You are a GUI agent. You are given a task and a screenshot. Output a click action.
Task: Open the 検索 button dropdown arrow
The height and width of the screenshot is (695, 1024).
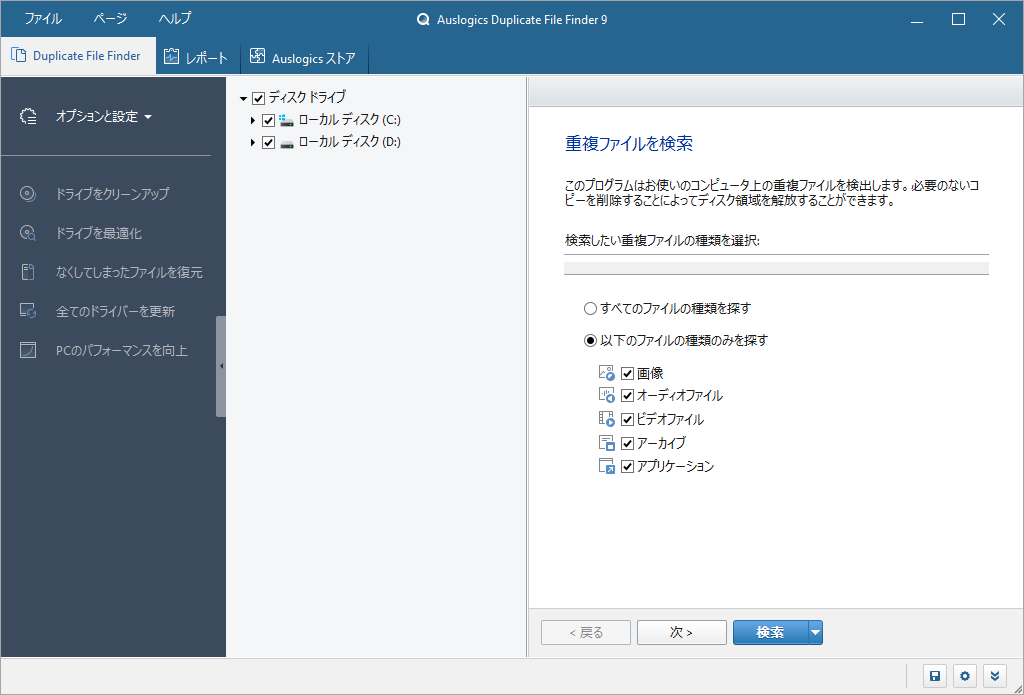coord(814,632)
